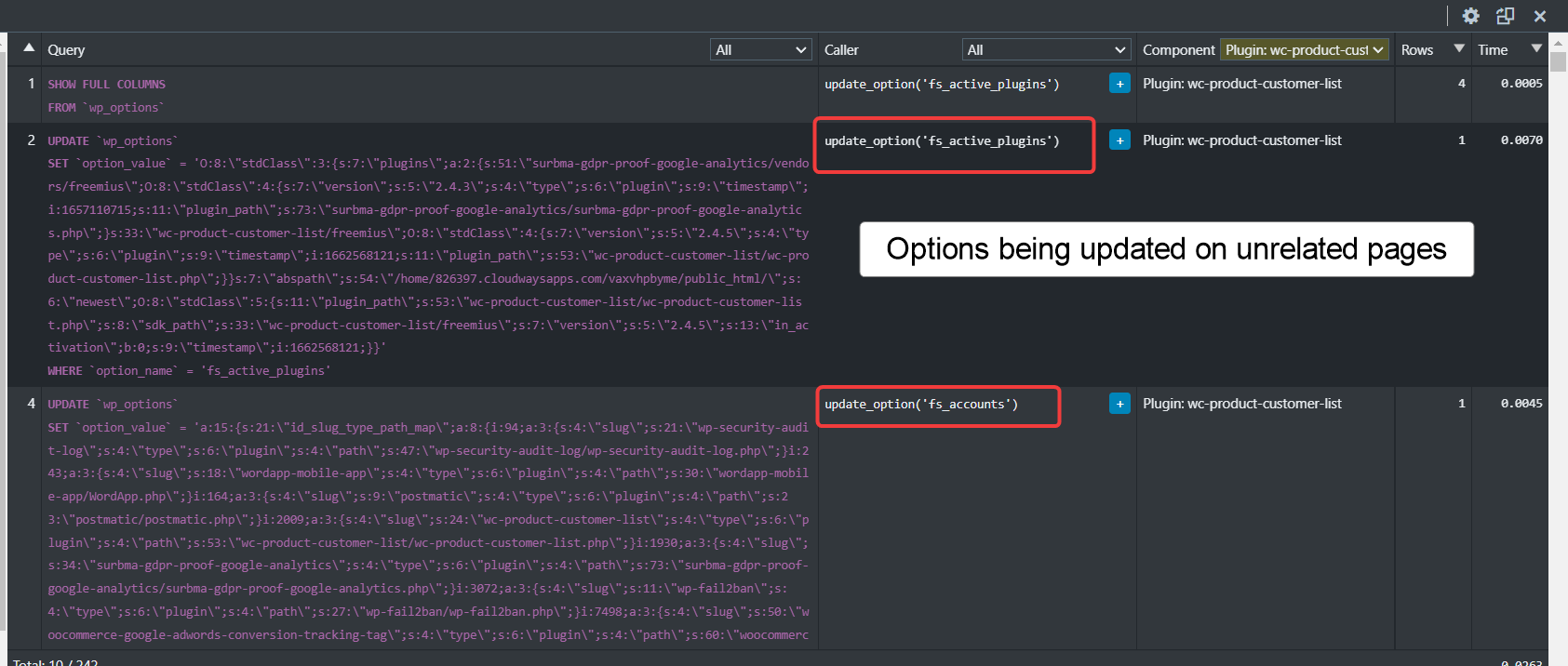Click the Time column header label

coord(1493,50)
